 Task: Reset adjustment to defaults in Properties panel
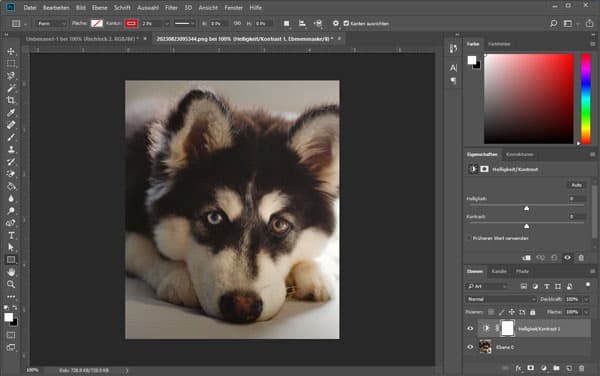[x=554, y=258]
